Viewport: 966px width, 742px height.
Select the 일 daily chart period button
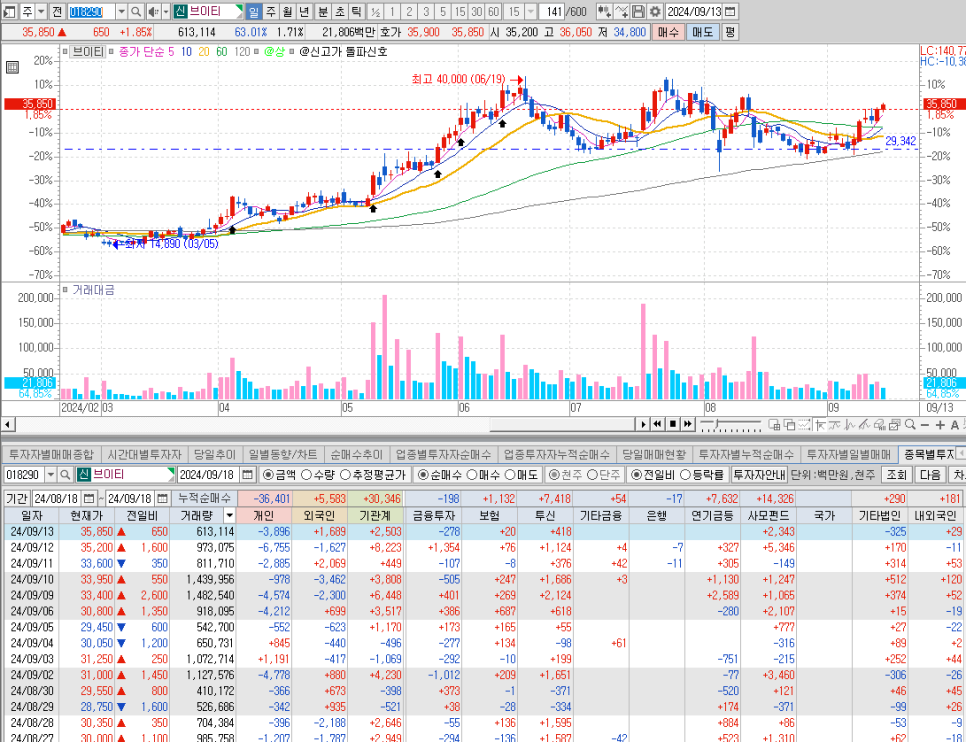tap(254, 12)
